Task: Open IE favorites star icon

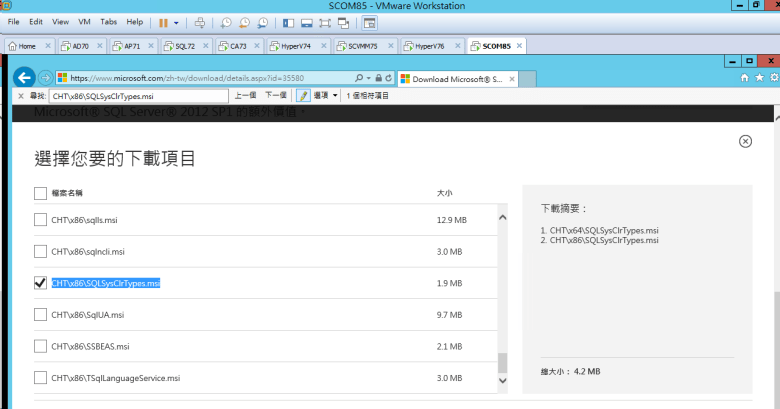Action: pos(759,78)
